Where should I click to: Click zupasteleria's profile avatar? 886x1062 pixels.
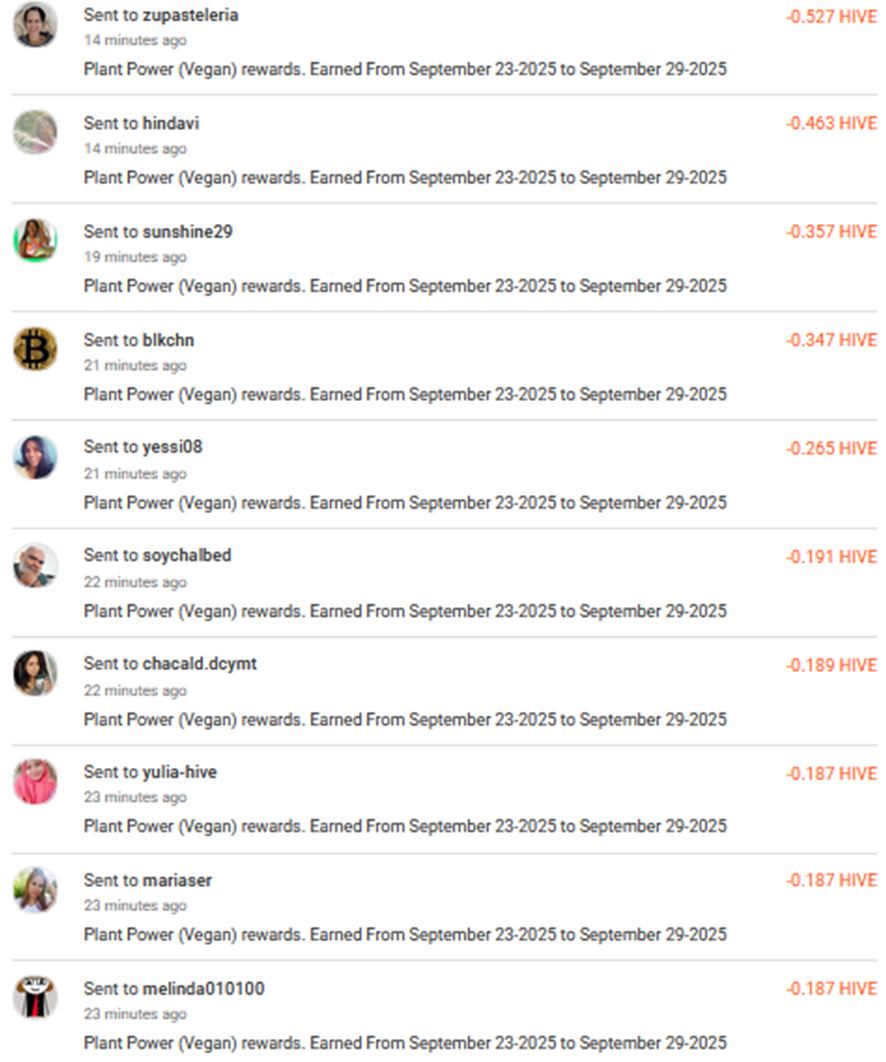tap(35, 24)
